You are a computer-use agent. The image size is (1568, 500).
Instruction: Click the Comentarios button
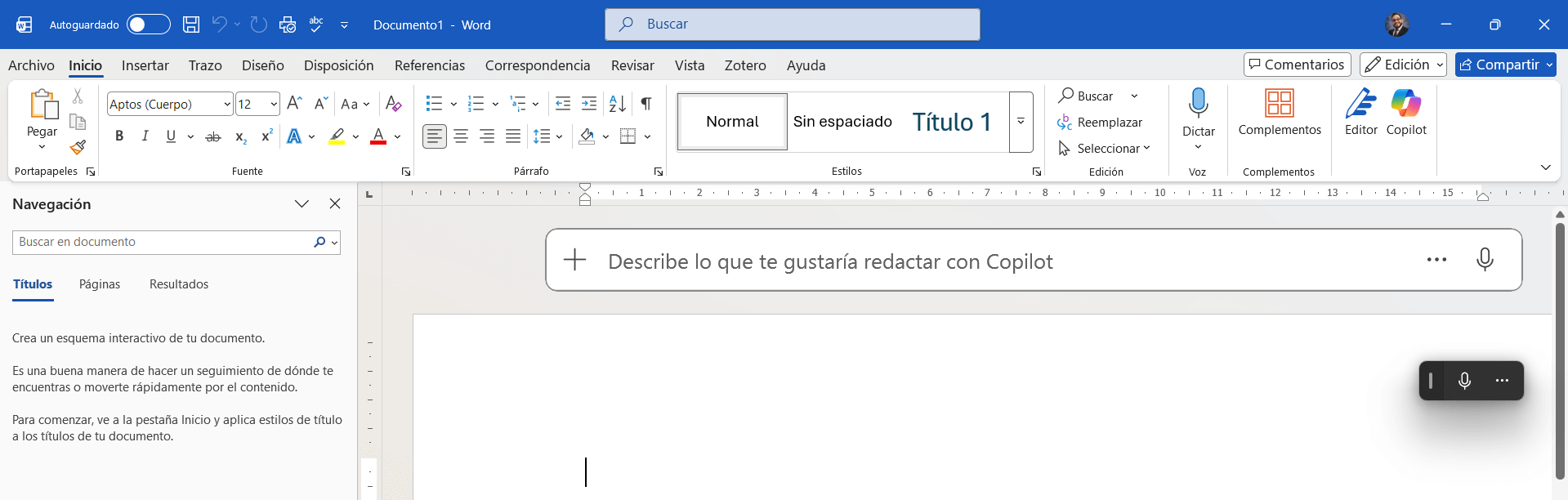tap(1297, 65)
